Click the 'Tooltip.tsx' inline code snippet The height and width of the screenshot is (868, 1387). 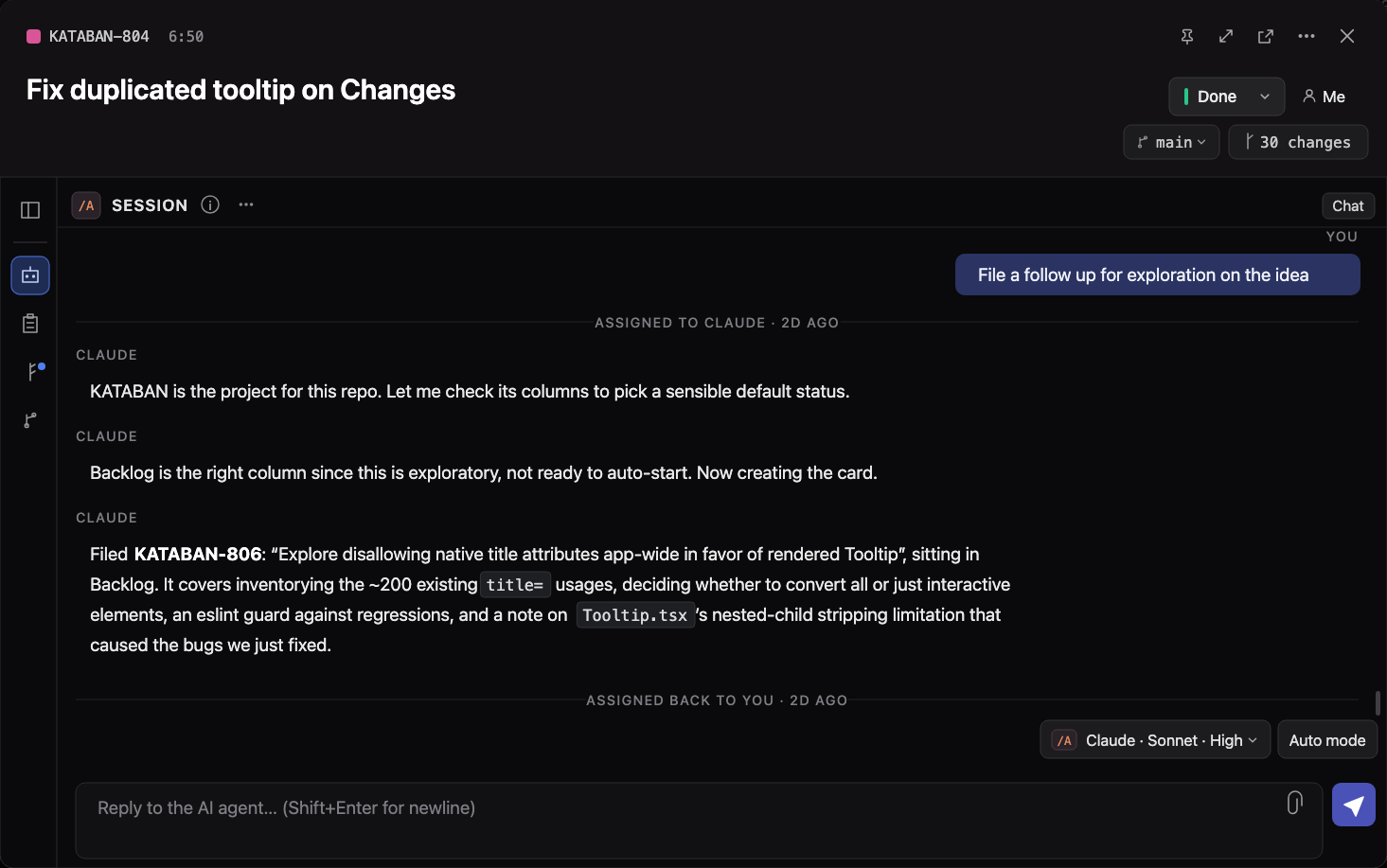point(635,615)
